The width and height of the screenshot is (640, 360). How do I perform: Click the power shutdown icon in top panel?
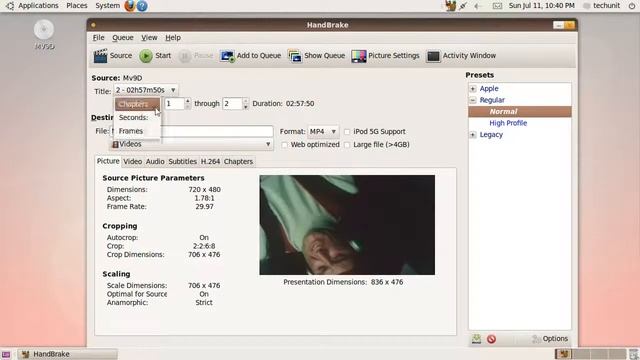(x=632, y=6)
